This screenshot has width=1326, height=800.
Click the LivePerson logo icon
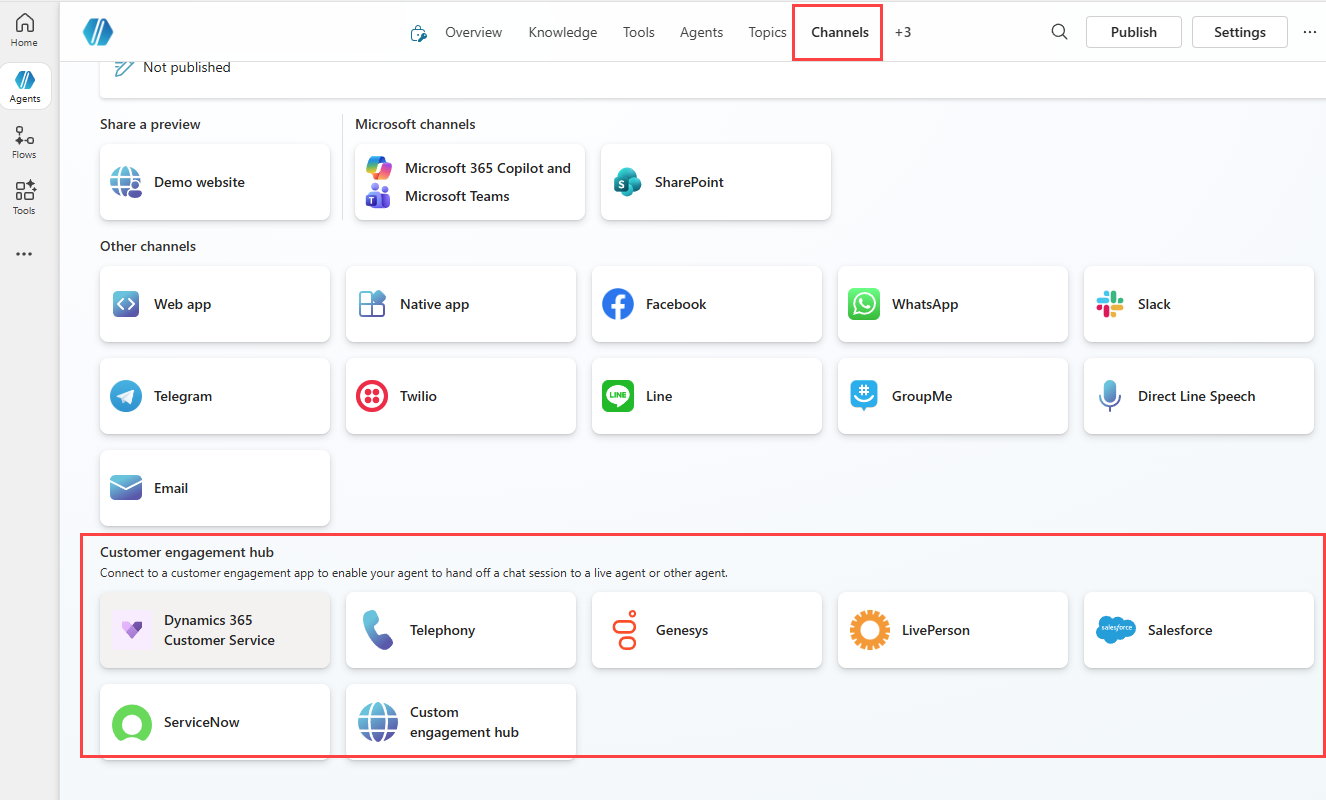(x=869, y=630)
